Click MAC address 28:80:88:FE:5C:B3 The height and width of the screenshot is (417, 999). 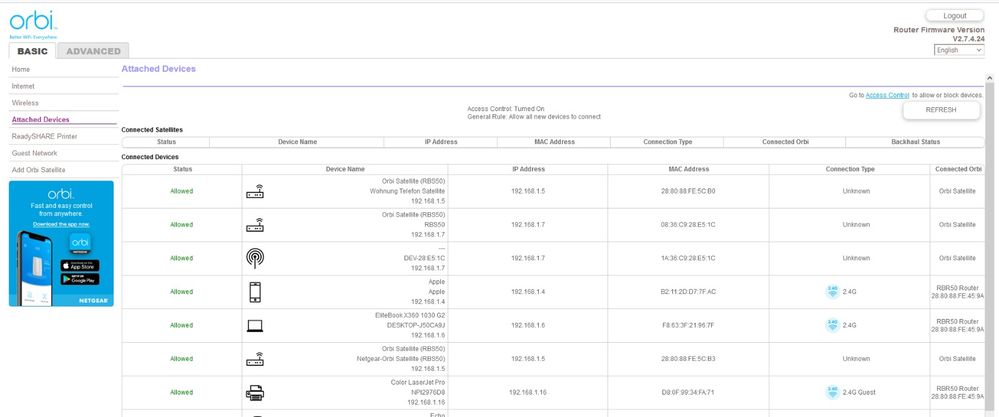click(688, 359)
